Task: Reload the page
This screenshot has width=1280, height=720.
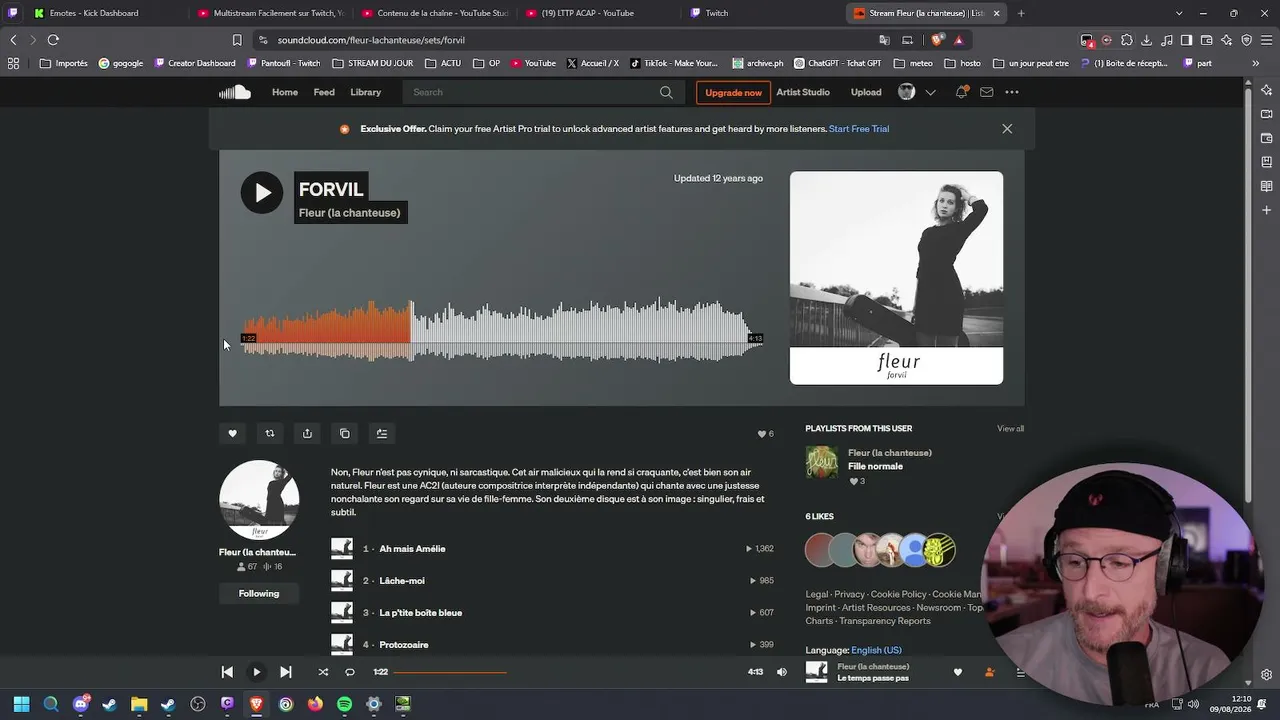Action: [x=53, y=40]
